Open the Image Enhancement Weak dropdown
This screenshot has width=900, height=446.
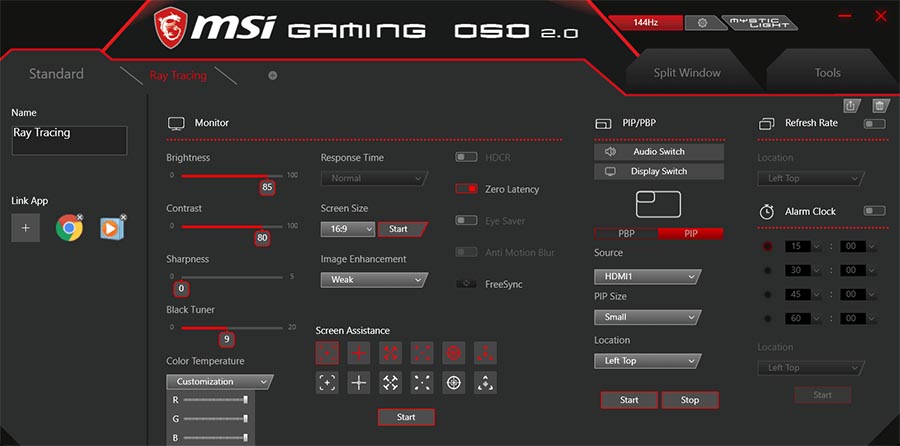374,280
